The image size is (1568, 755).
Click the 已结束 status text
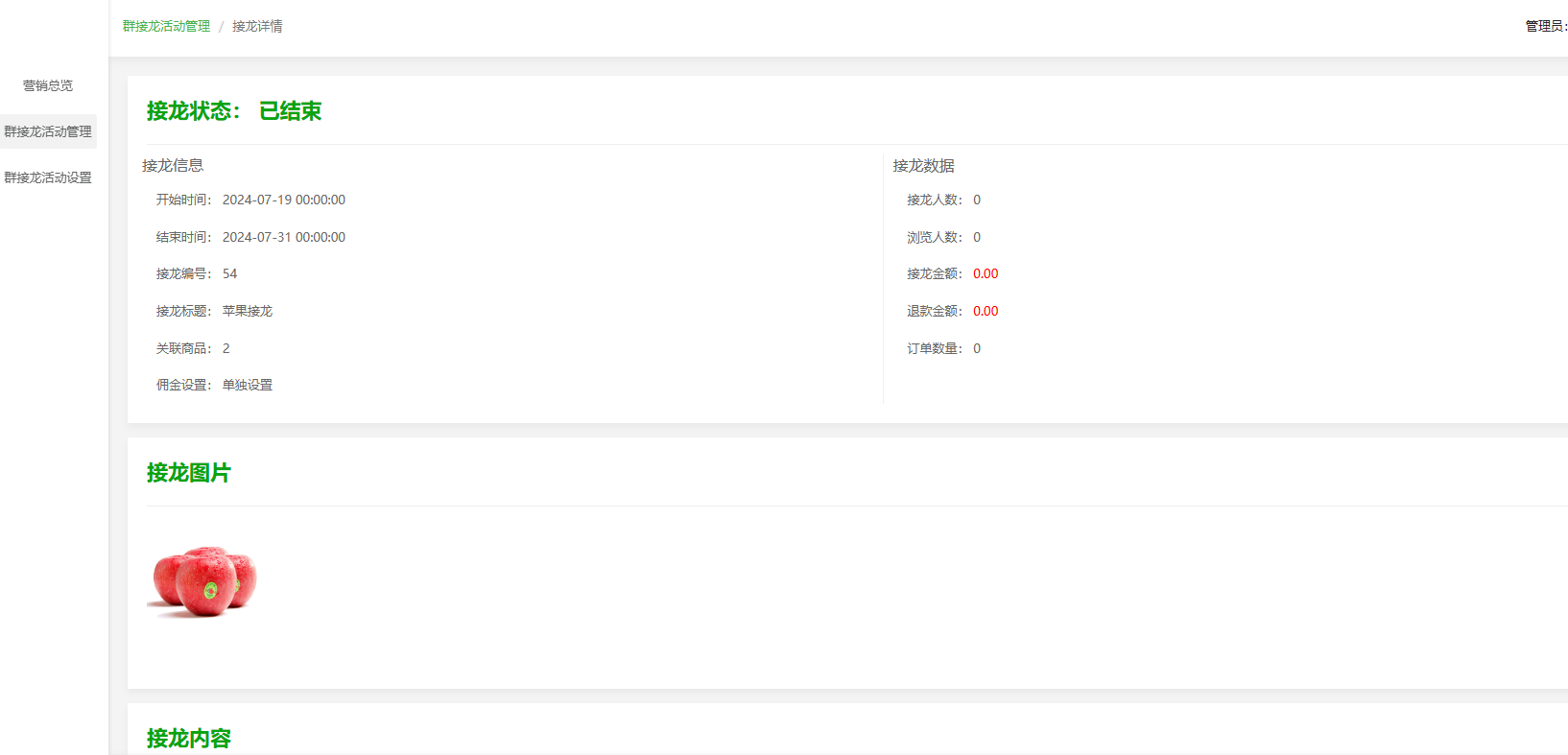[x=290, y=111]
